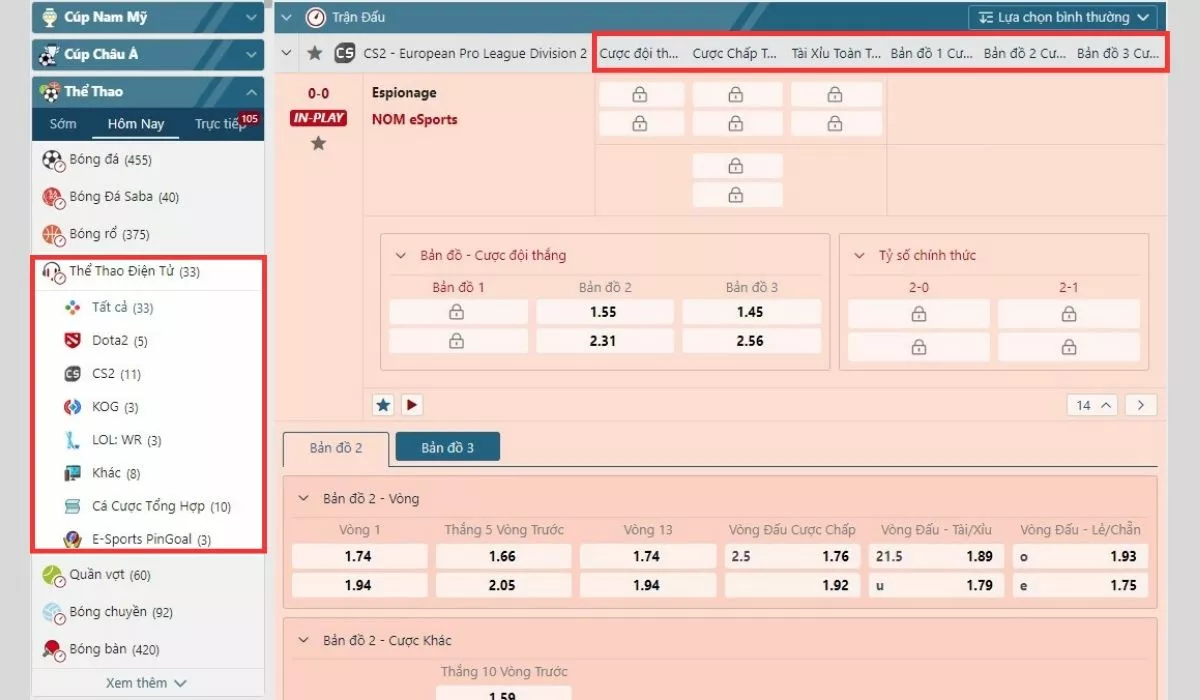Open Cá Cược Tổng Hợp icon
Screen dimensions: 1200x700
pyautogui.click(x=72, y=506)
